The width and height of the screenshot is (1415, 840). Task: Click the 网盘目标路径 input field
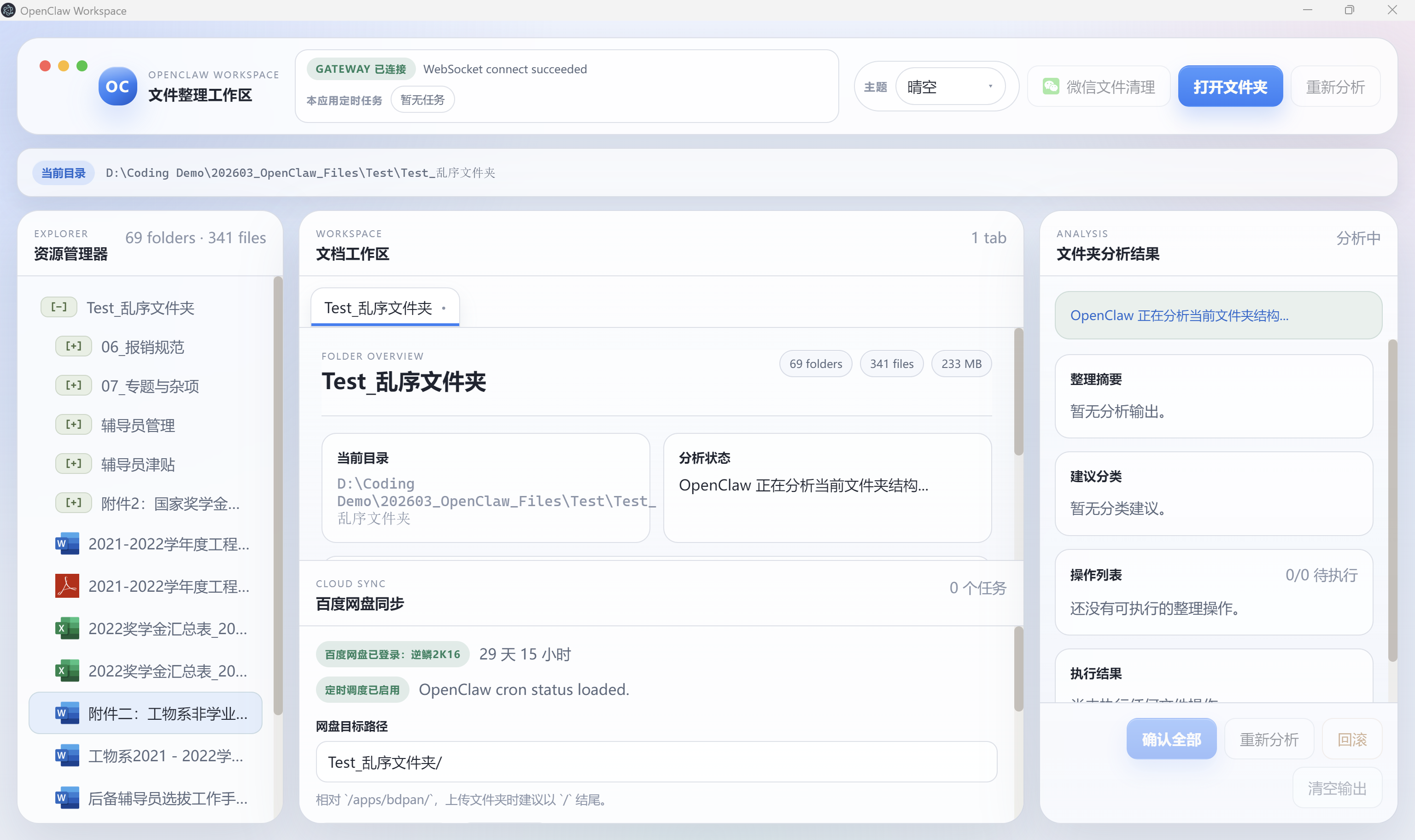tap(656, 762)
